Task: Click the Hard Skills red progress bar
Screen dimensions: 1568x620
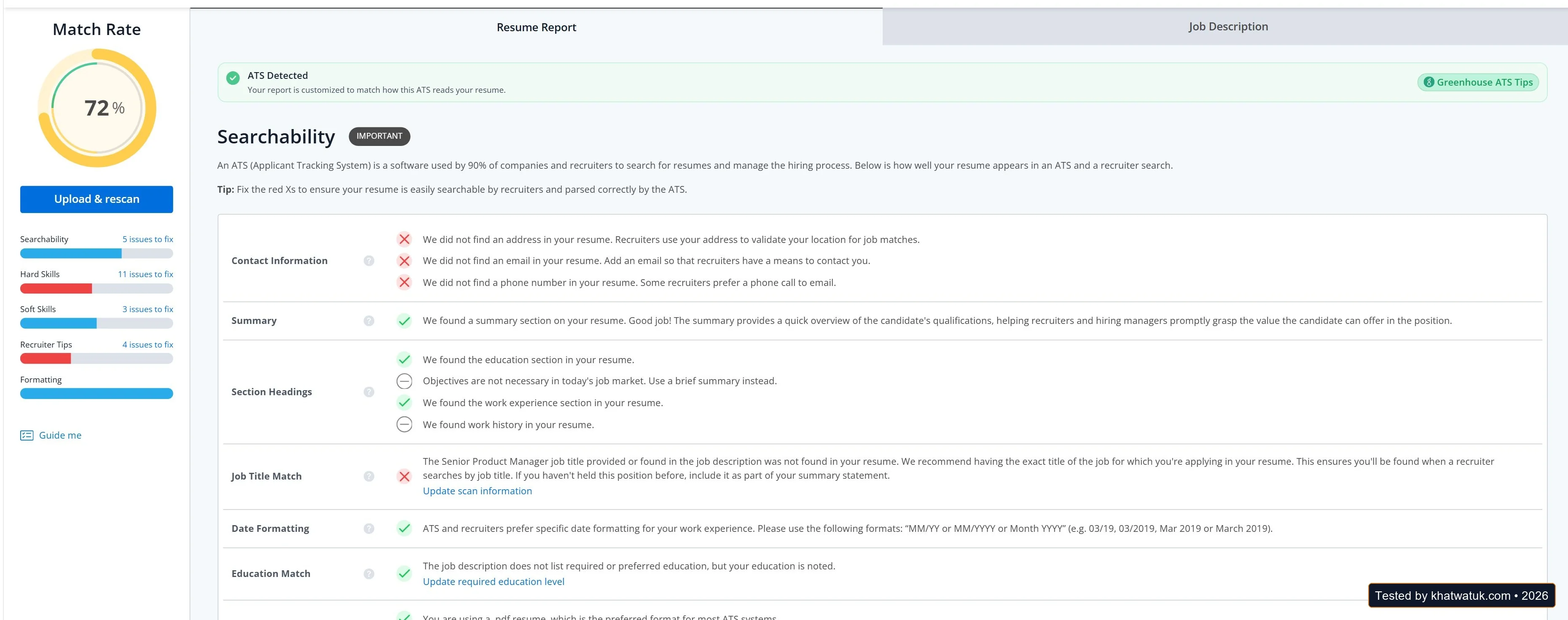Action: click(x=97, y=288)
